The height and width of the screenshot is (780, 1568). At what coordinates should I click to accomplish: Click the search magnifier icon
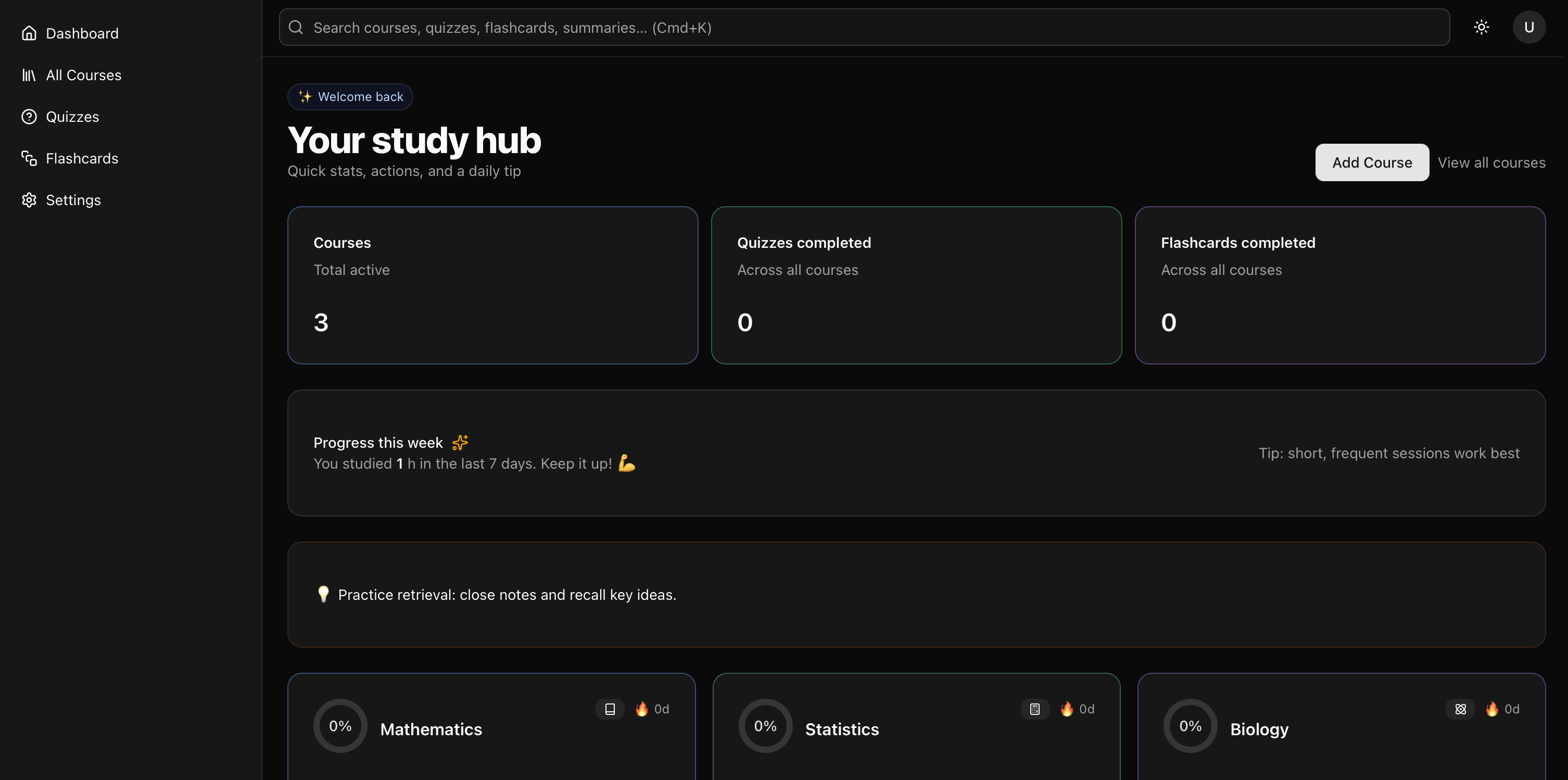coord(296,27)
